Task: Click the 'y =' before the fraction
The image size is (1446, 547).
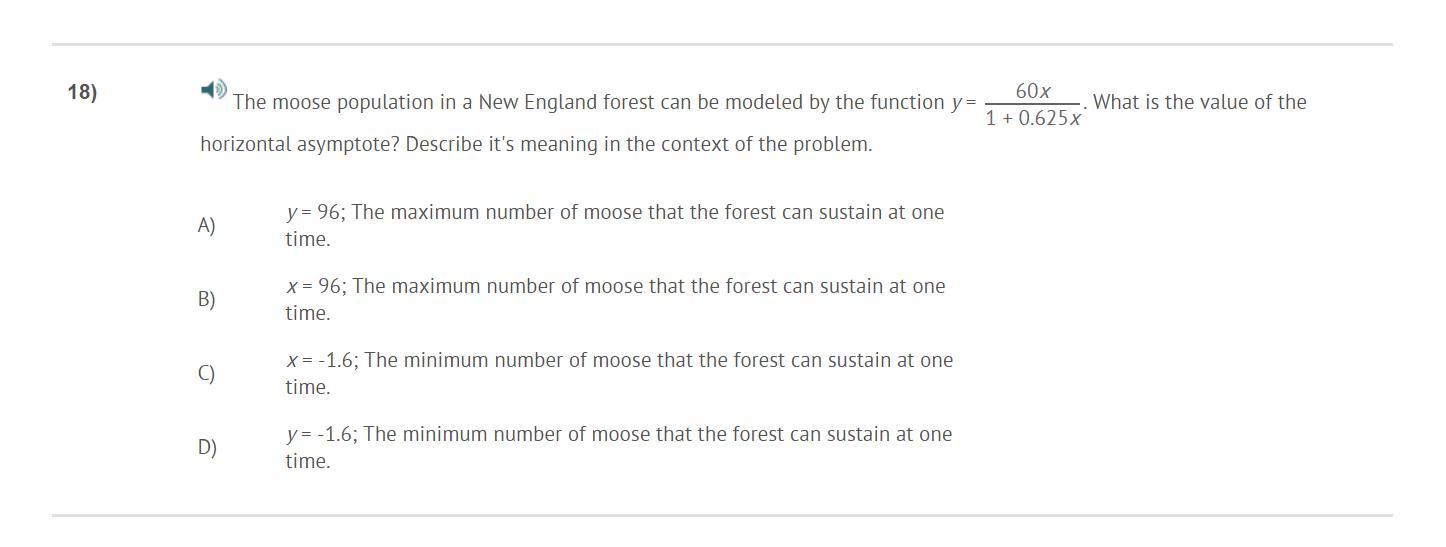Action: click(964, 102)
